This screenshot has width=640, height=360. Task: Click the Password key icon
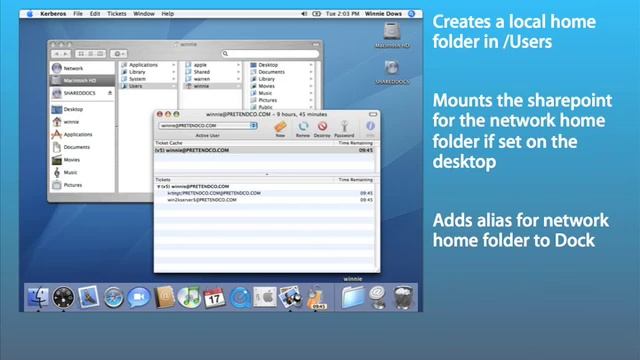point(344,127)
